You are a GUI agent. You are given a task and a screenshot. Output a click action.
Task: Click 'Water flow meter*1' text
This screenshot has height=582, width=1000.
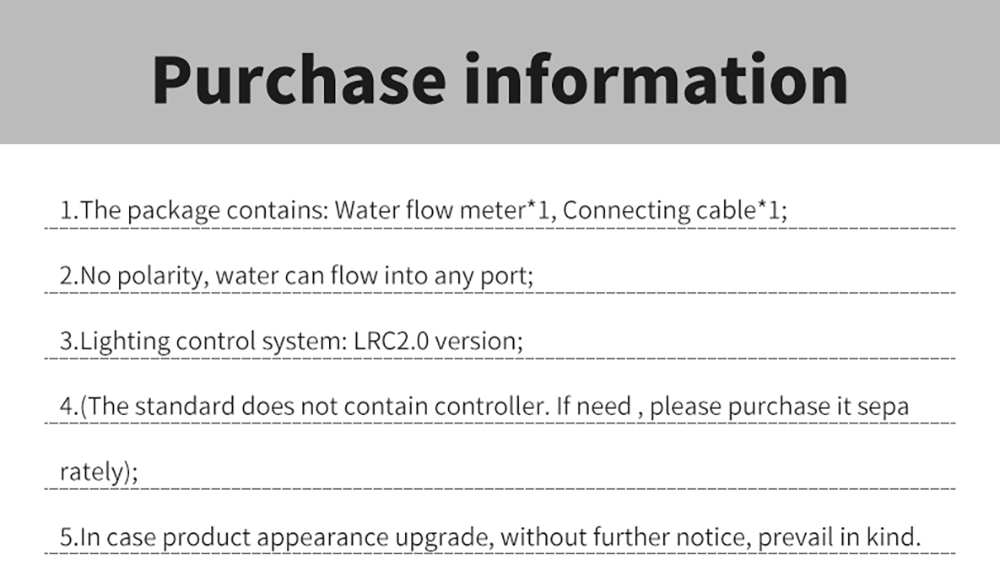pos(441,210)
